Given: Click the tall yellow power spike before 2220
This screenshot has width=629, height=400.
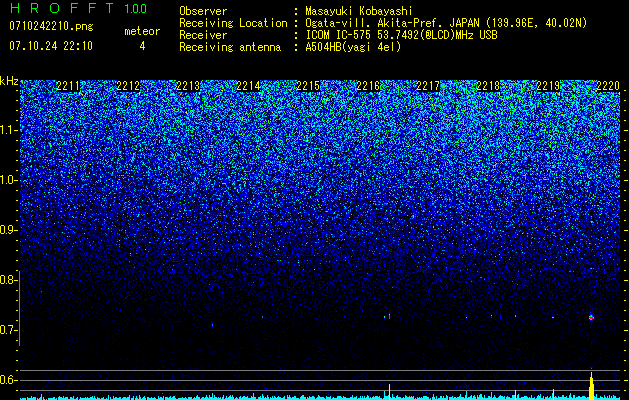Looking at the screenshot, I should [591, 386].
